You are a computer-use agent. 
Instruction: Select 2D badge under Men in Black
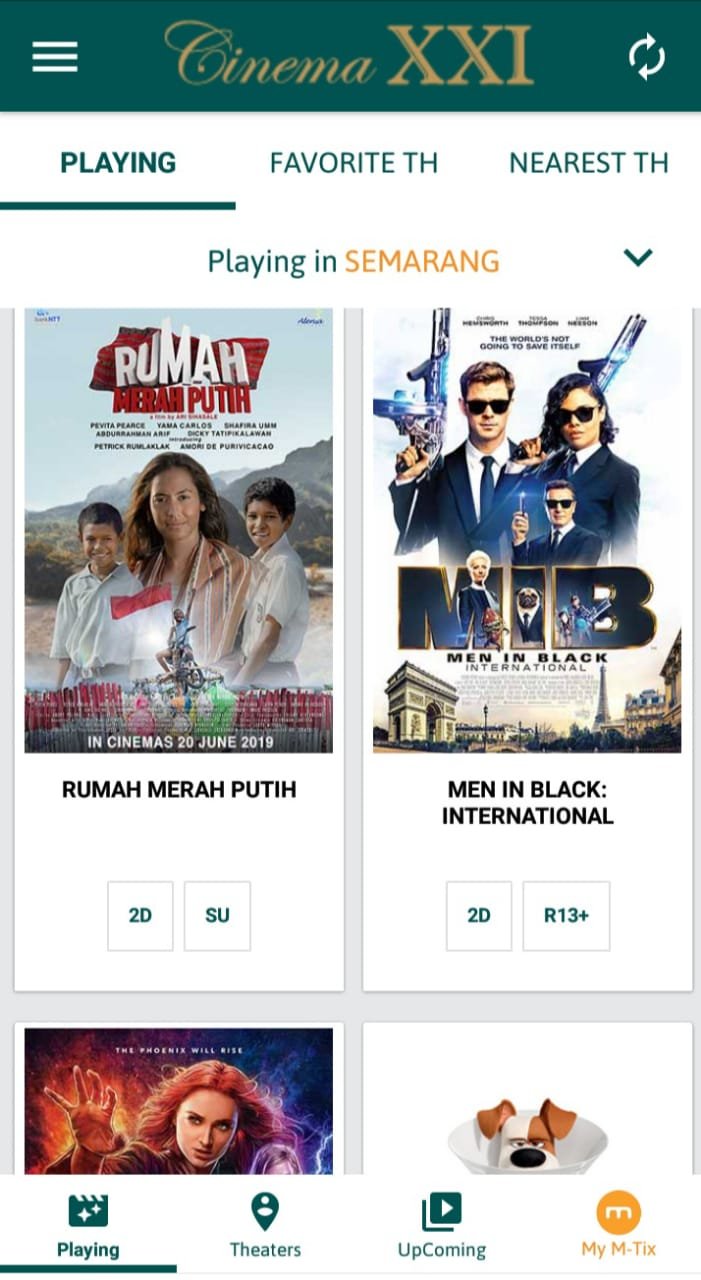pyautogui.click(x=479, y=915)
